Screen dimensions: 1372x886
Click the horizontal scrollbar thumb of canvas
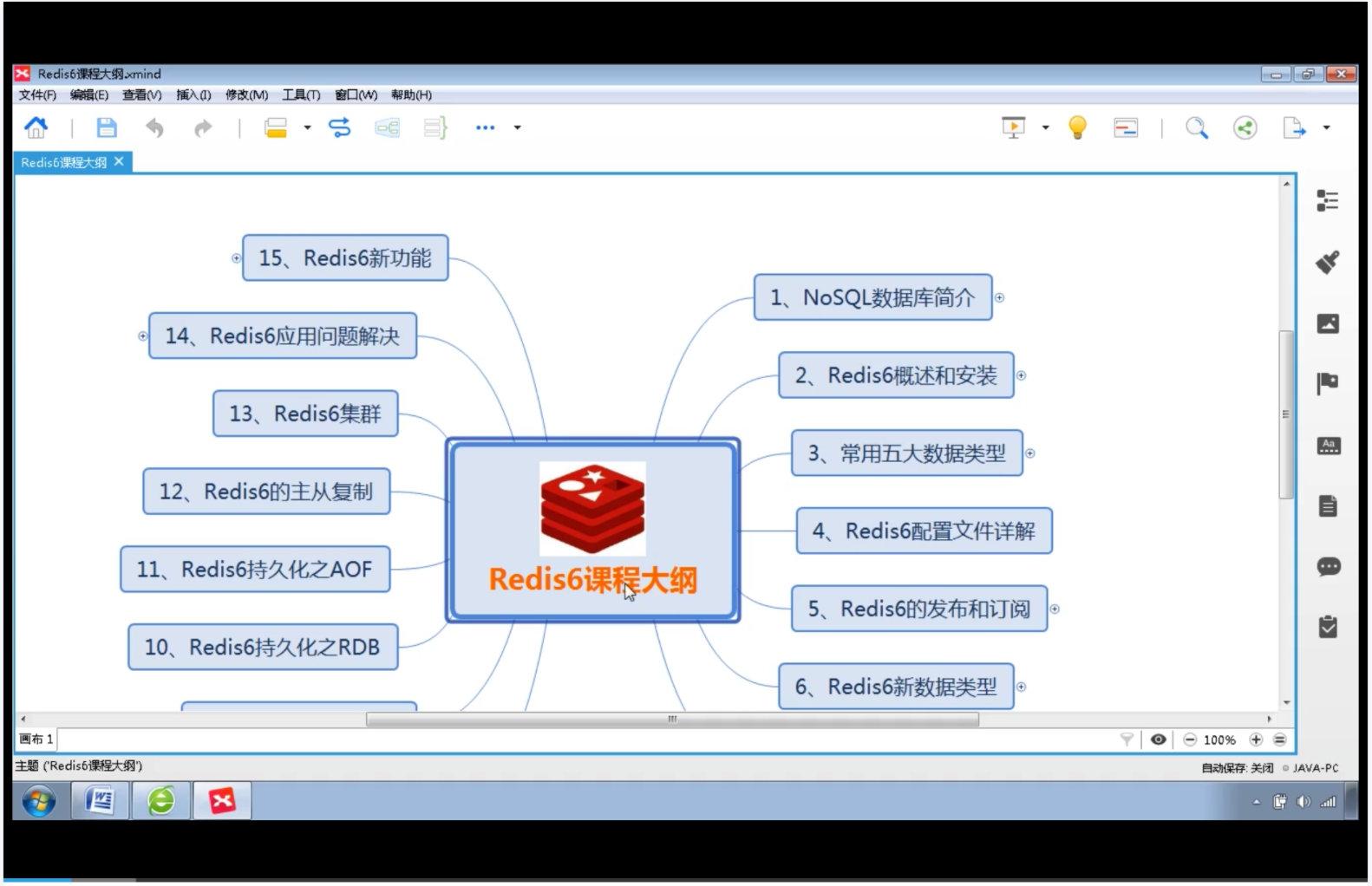pos(672,719)
